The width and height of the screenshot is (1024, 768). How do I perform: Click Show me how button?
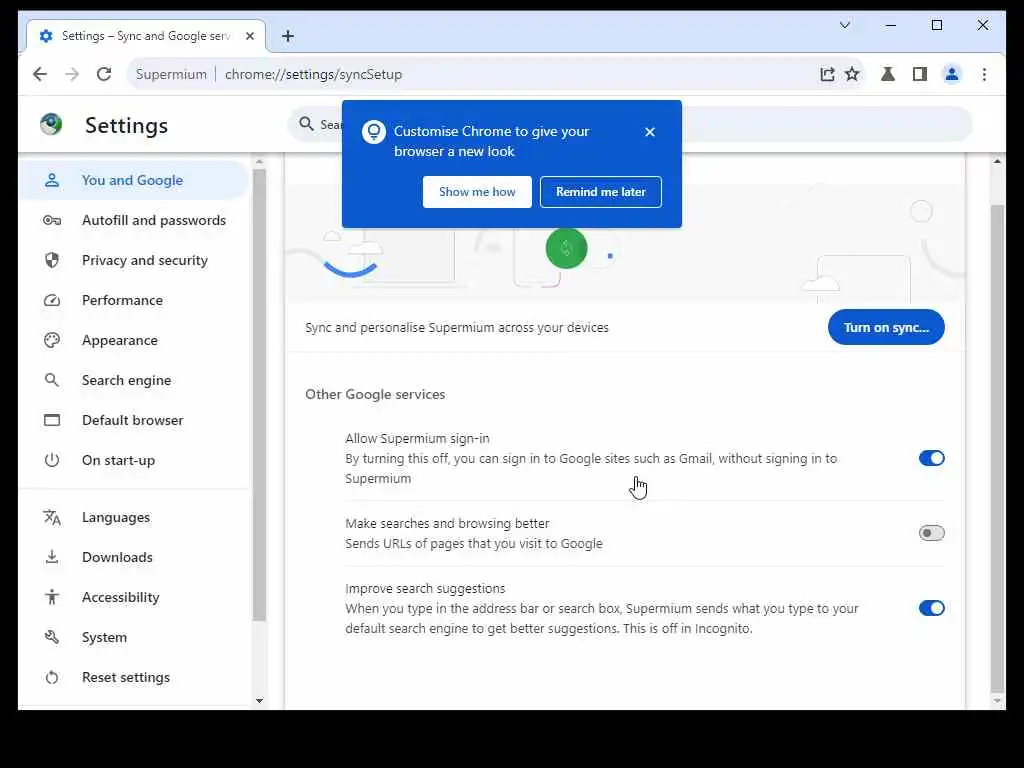(x=477, y=192)
